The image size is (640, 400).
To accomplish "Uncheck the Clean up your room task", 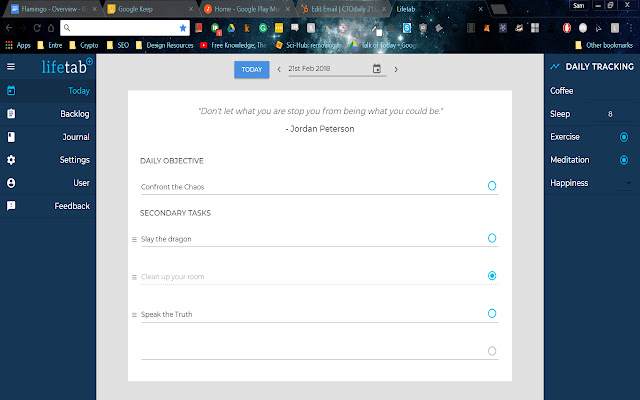I will (x=492, y=276).
